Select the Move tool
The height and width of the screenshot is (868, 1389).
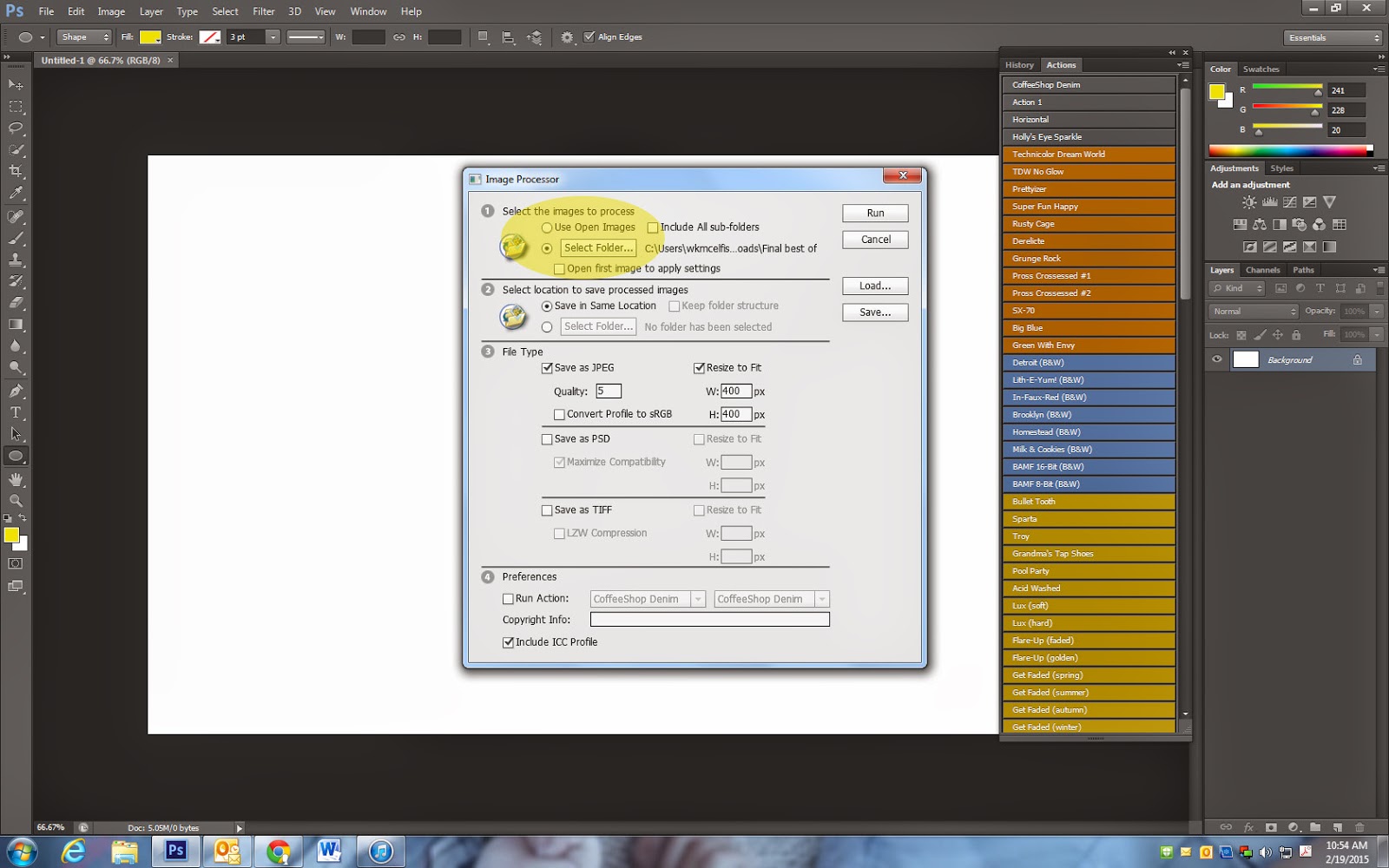coord(16,84)
